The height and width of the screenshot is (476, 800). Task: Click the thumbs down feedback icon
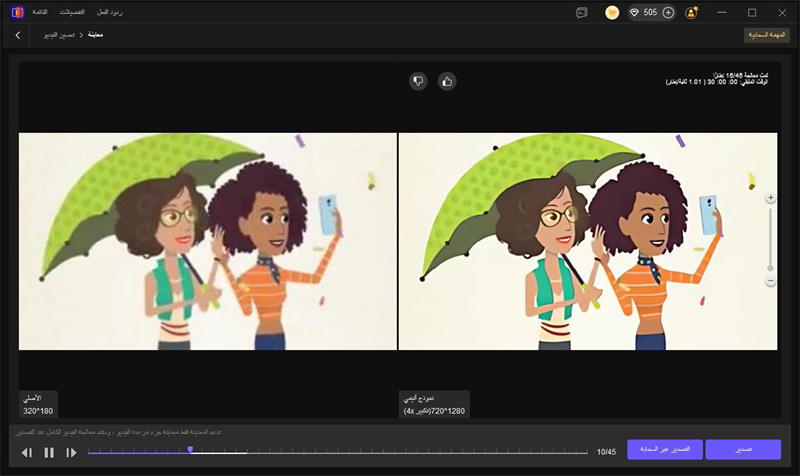click(x=418, y=81)
